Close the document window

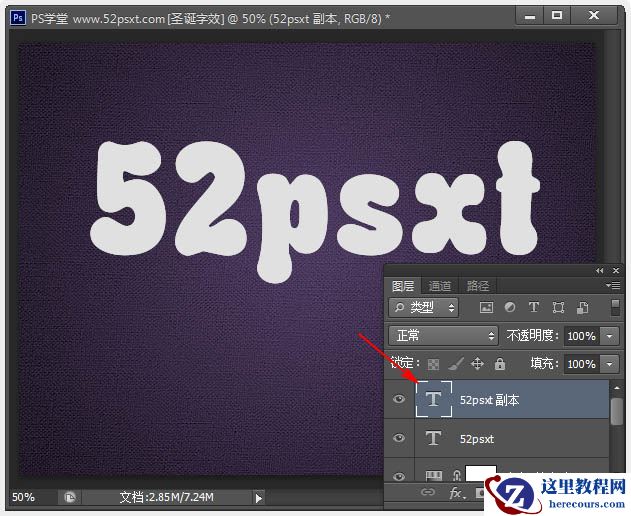point(594,16)
